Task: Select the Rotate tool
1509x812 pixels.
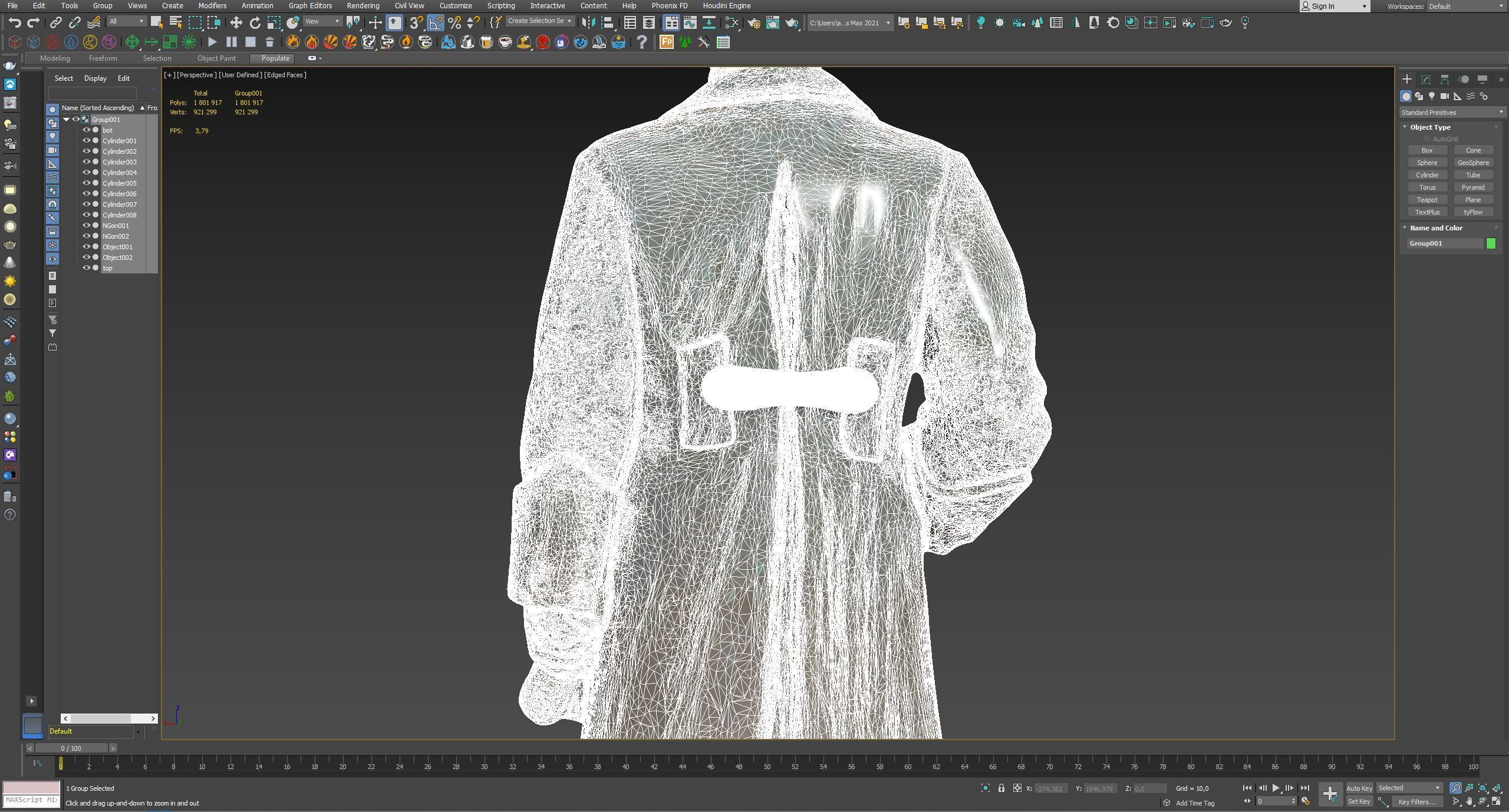Action: [x=255, y=23]
